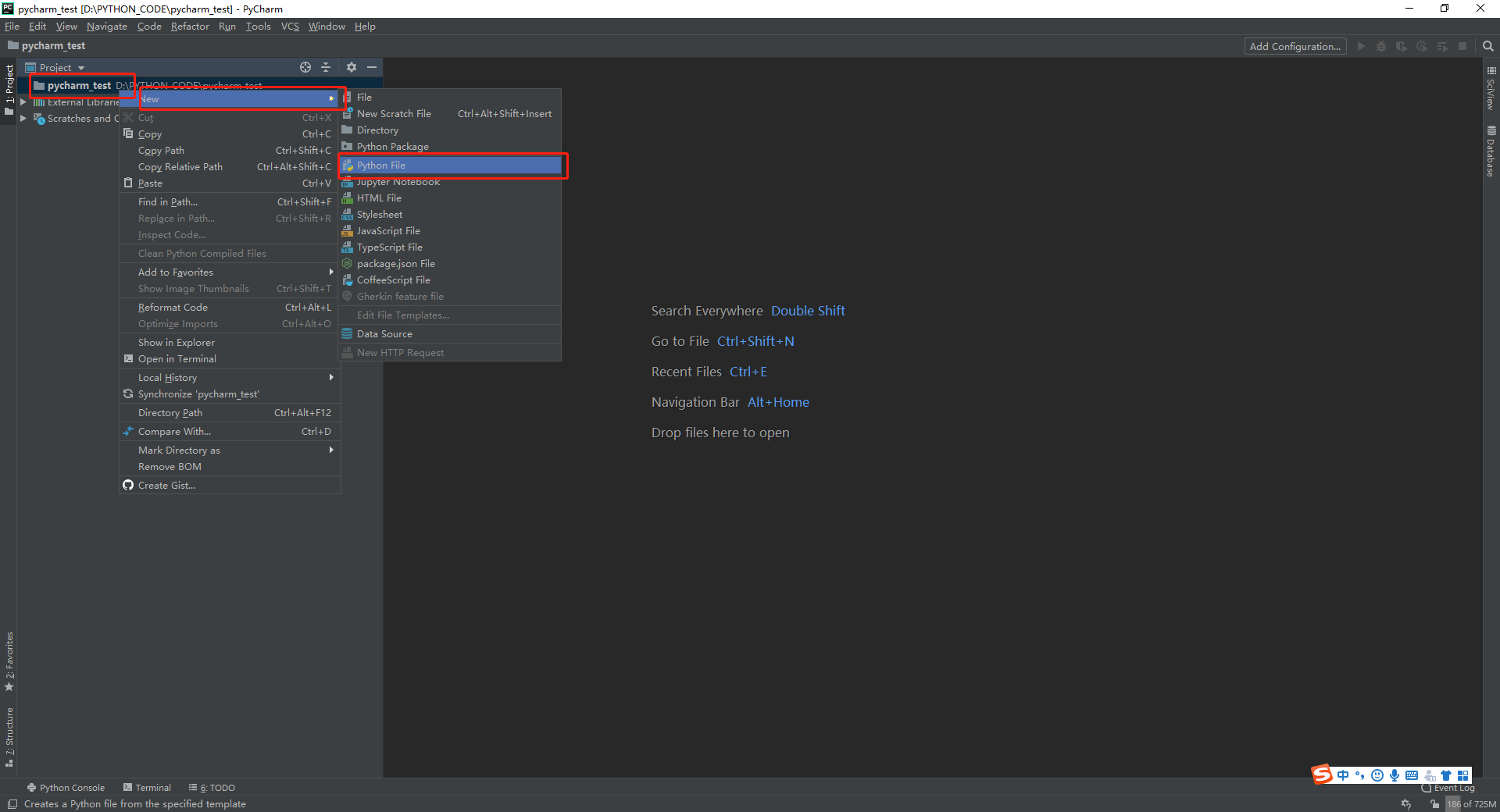Viewport: 1500px width, 812px height.
Task: Click the interpreter settings status bar icon
Action: coord(1406,804)
